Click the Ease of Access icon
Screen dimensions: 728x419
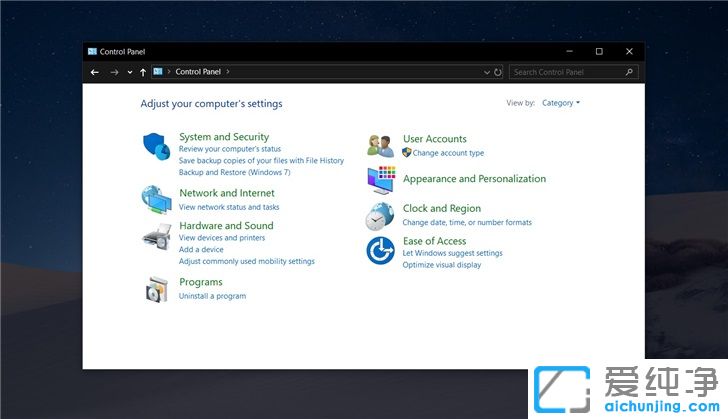click(x=381, y=251)
